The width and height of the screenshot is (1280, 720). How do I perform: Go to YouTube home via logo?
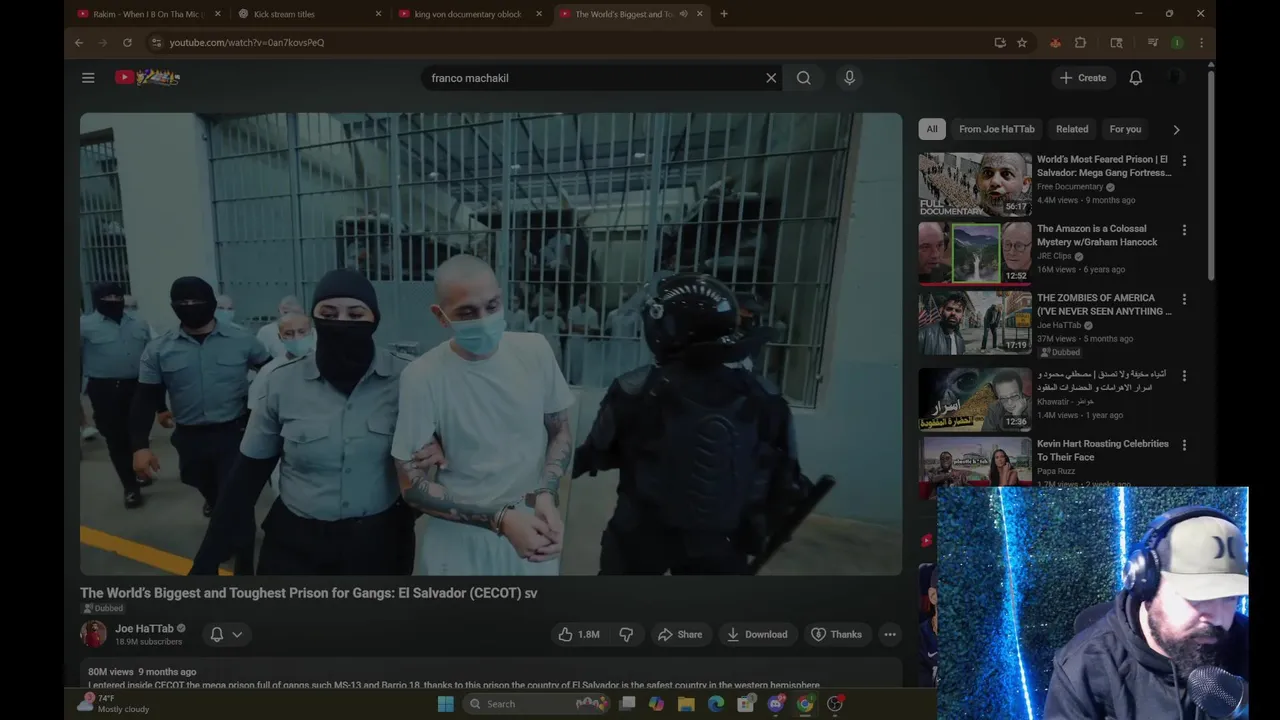[147, 77]
